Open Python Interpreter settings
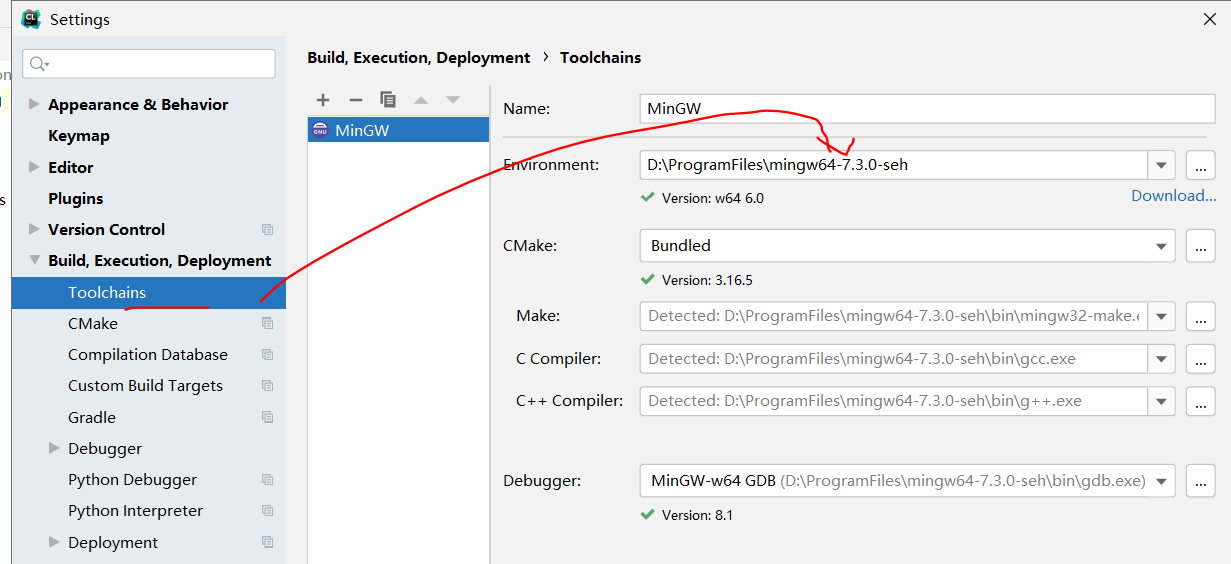This screenshot has height=564, width=1231. coord(136,511)
